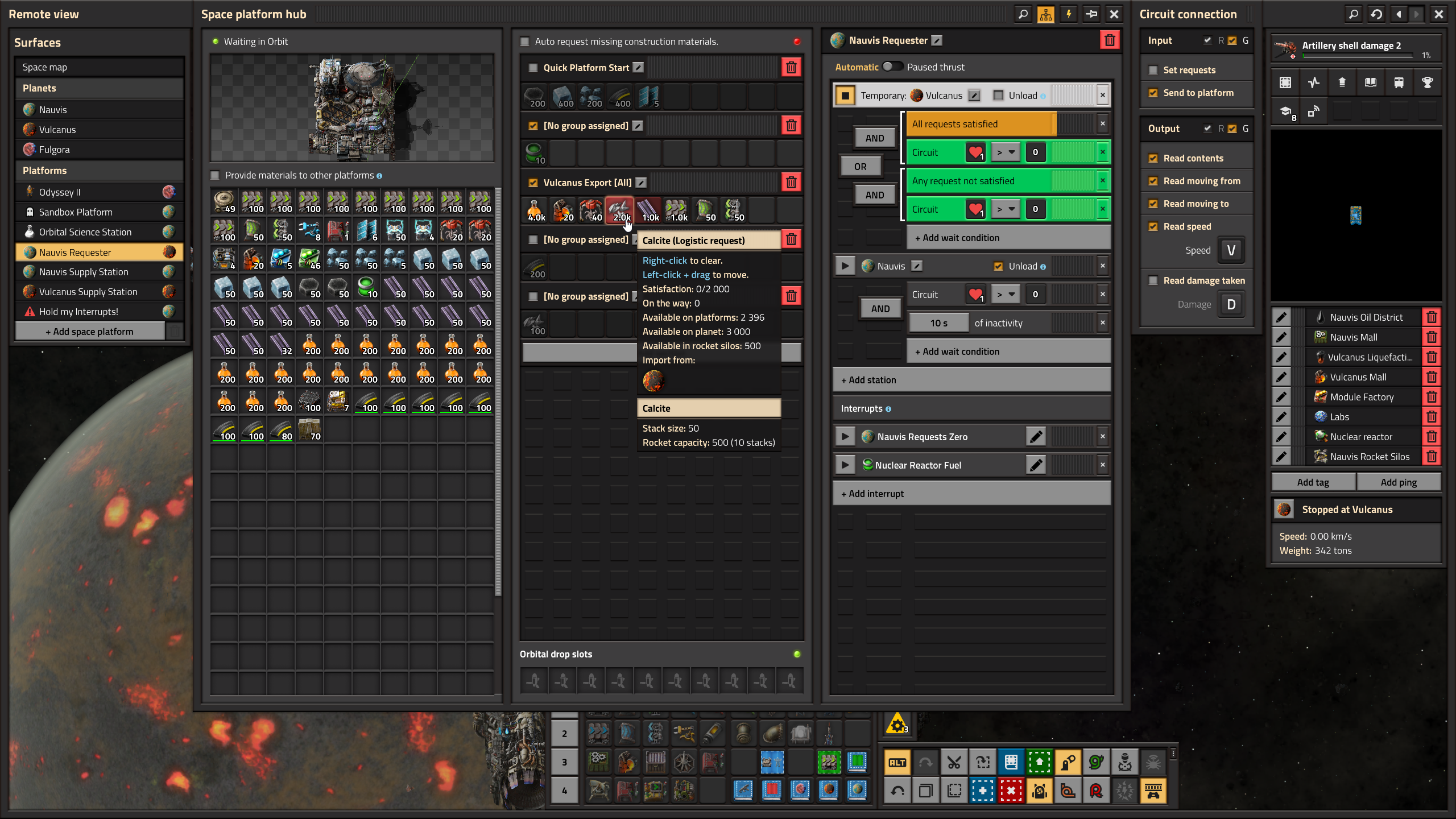The height and width of the screenshot is (819, 1456).
Task: Click the pencil icon beside Nauvis Requester title
Action: (x=937, y=40)
